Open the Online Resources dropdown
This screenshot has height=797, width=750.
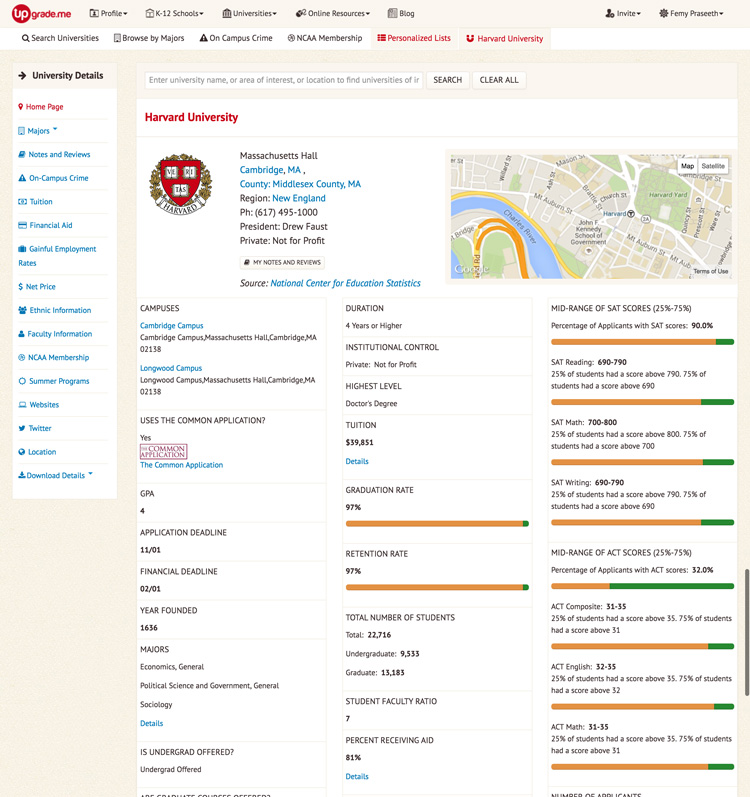[x=333, y=14]
